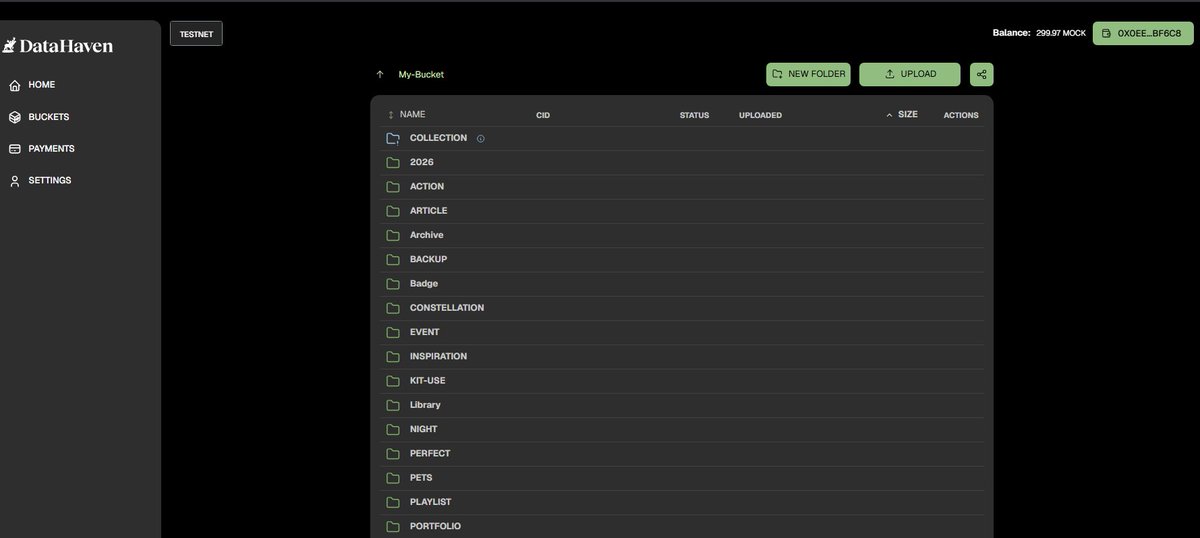Open the Badge folder name
Viewport: 1200px width, 538px height.
[x=424, y=284]
